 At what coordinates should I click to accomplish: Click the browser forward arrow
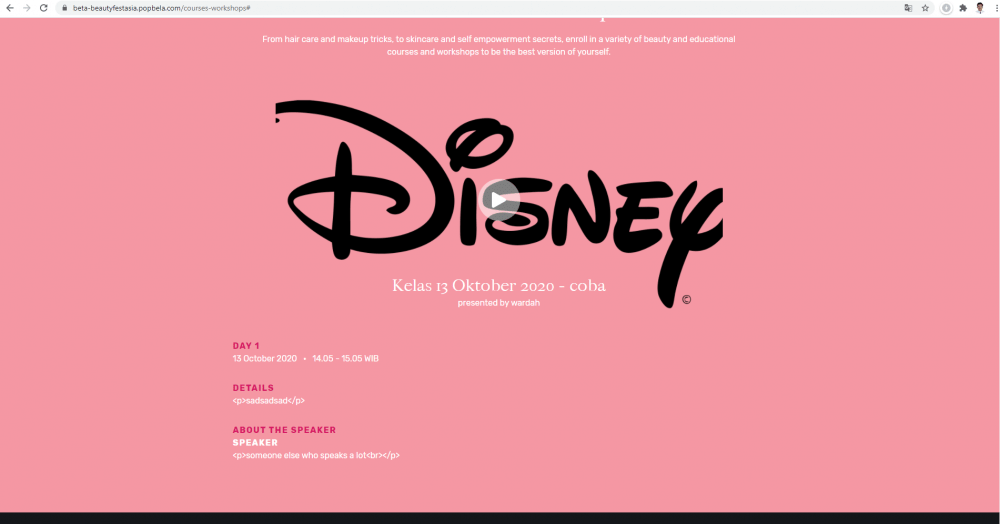27,8
